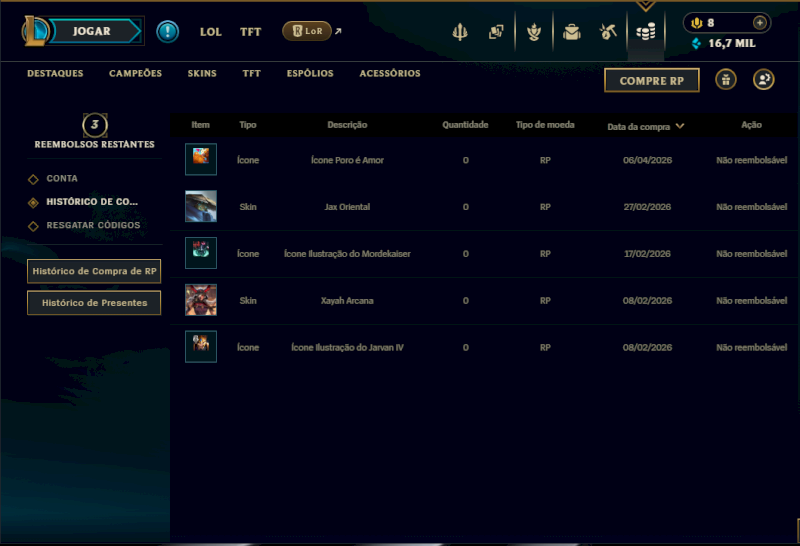The height and width of the screenshot is (546, 800).
Task: Open the Clash trophy icon
Action: (x=460, y=32)
